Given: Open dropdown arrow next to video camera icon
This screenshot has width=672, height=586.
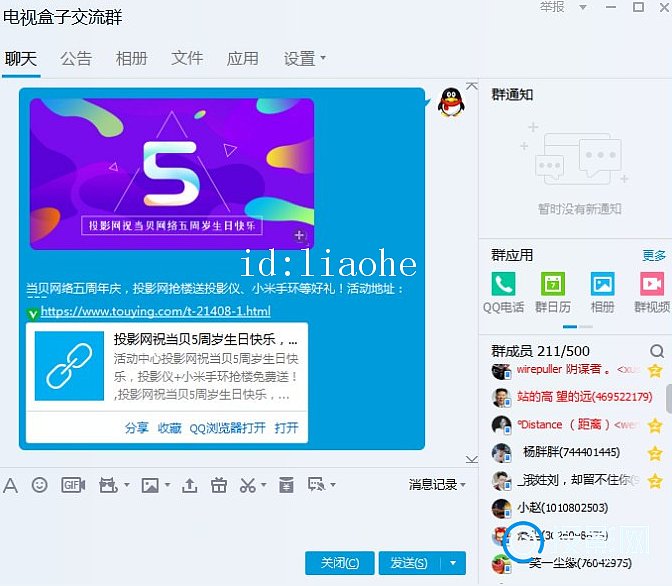Looking at the screenshot, I should [x=127, y=485].
